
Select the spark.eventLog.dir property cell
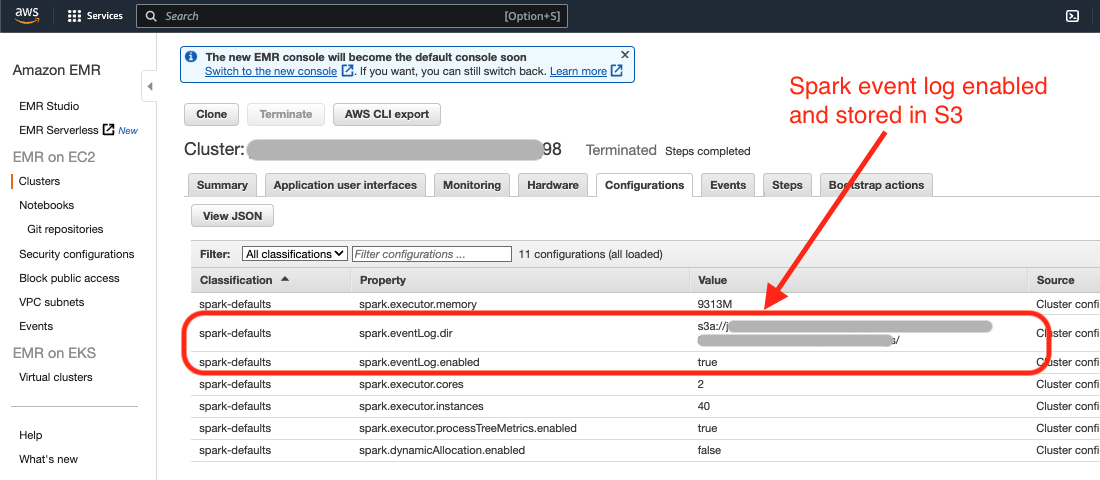(406, 333)
